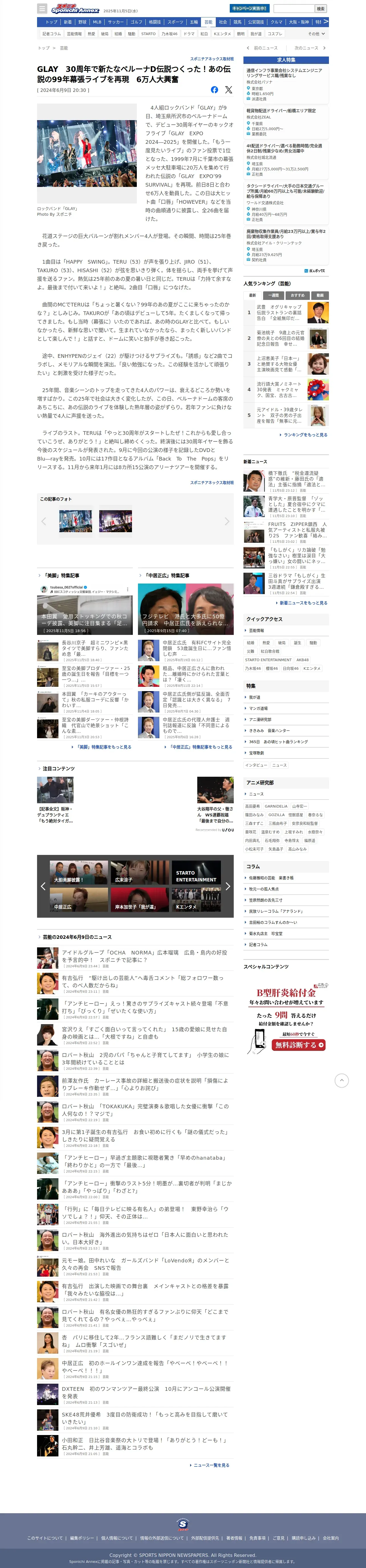
Task: Click the 検索 search button
Action: 320,9
